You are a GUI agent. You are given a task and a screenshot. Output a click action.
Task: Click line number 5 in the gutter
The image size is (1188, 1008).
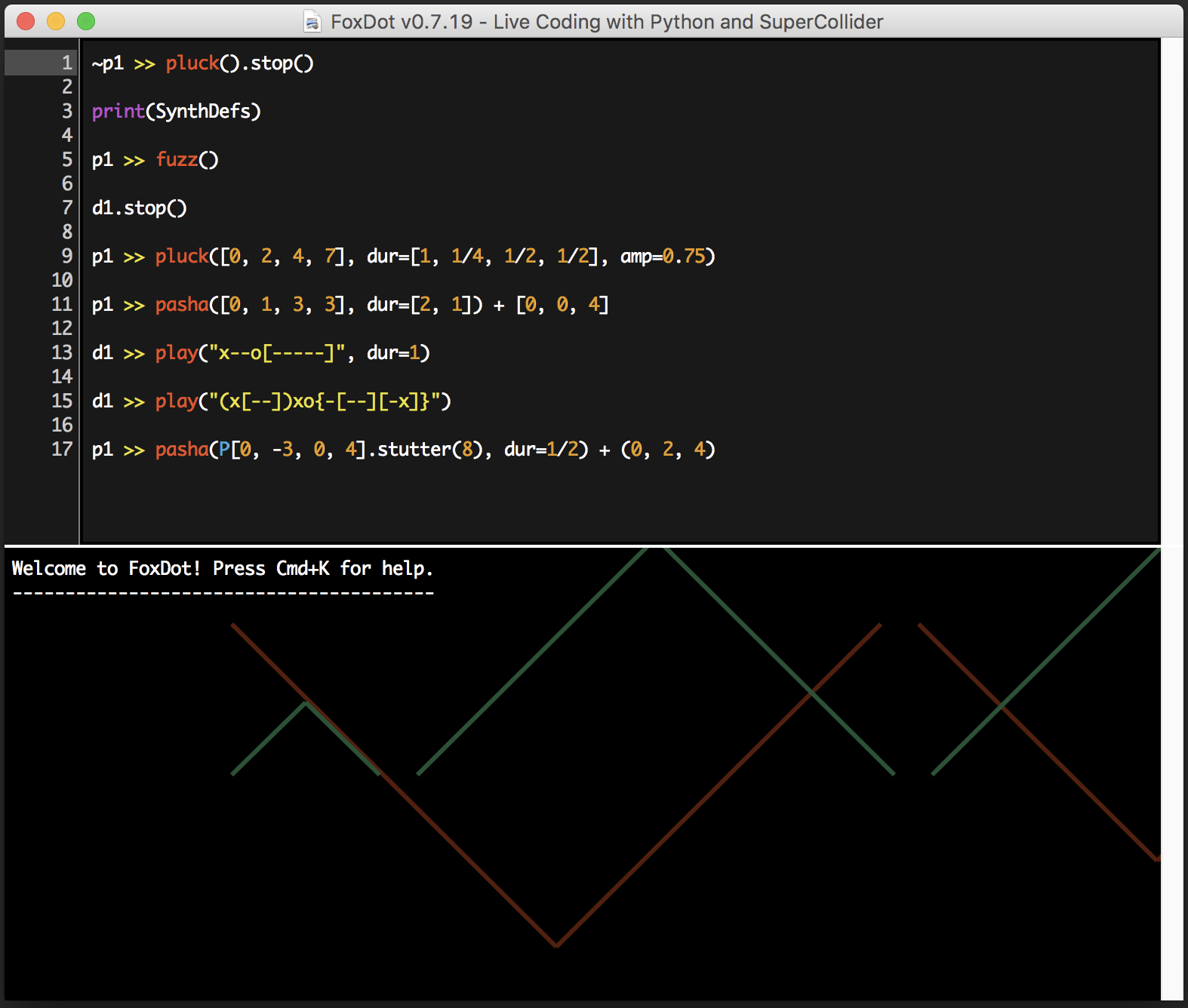pos(67,160)
